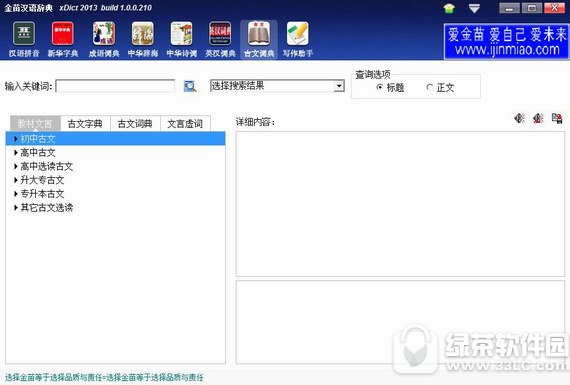The height and width of the screenshot is (385, 570).
Task: Select the 标题 query option
Action: click(x=390, y=87)
